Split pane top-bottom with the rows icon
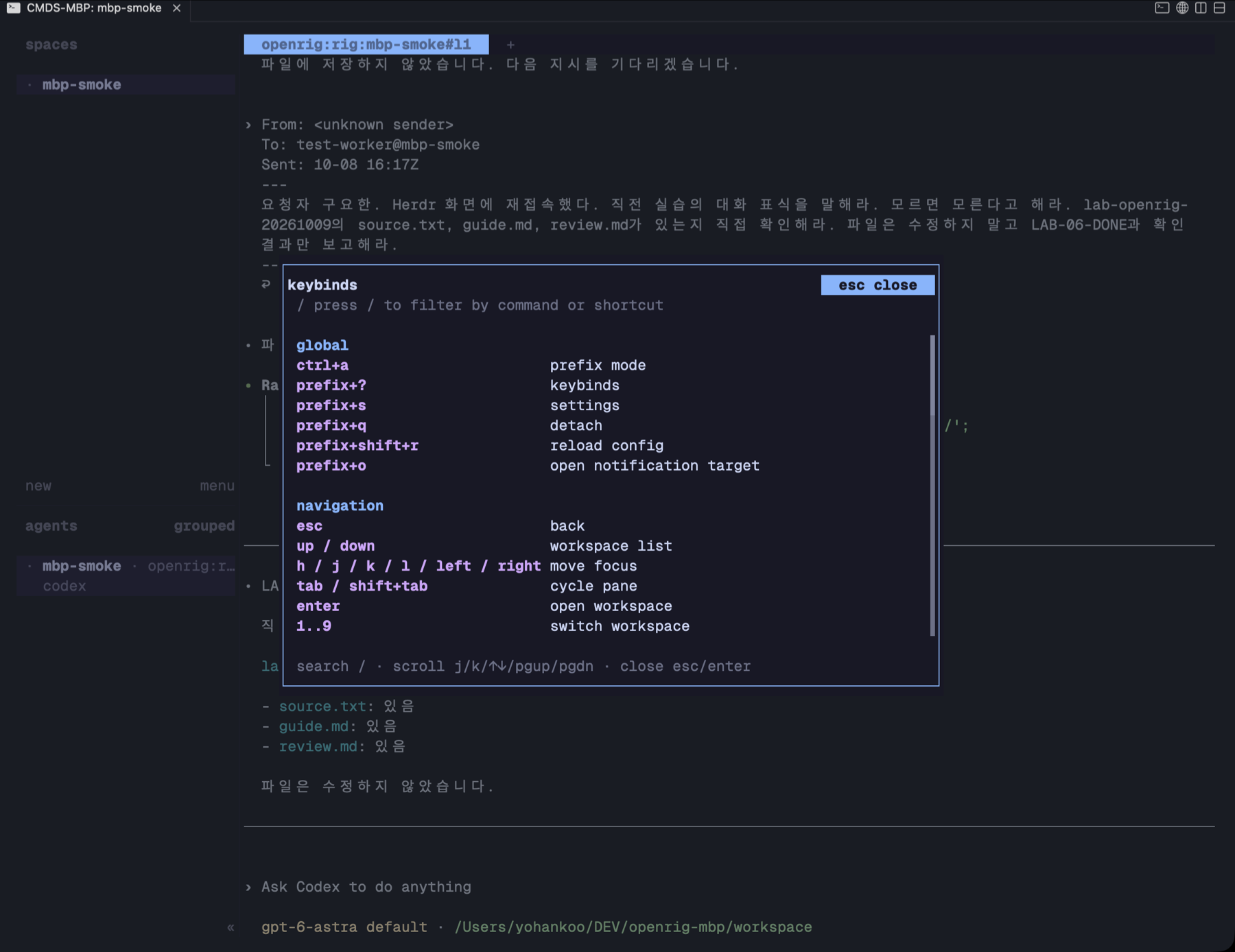The height and width of the screenshot is (952, 1235). [1219, 8]
